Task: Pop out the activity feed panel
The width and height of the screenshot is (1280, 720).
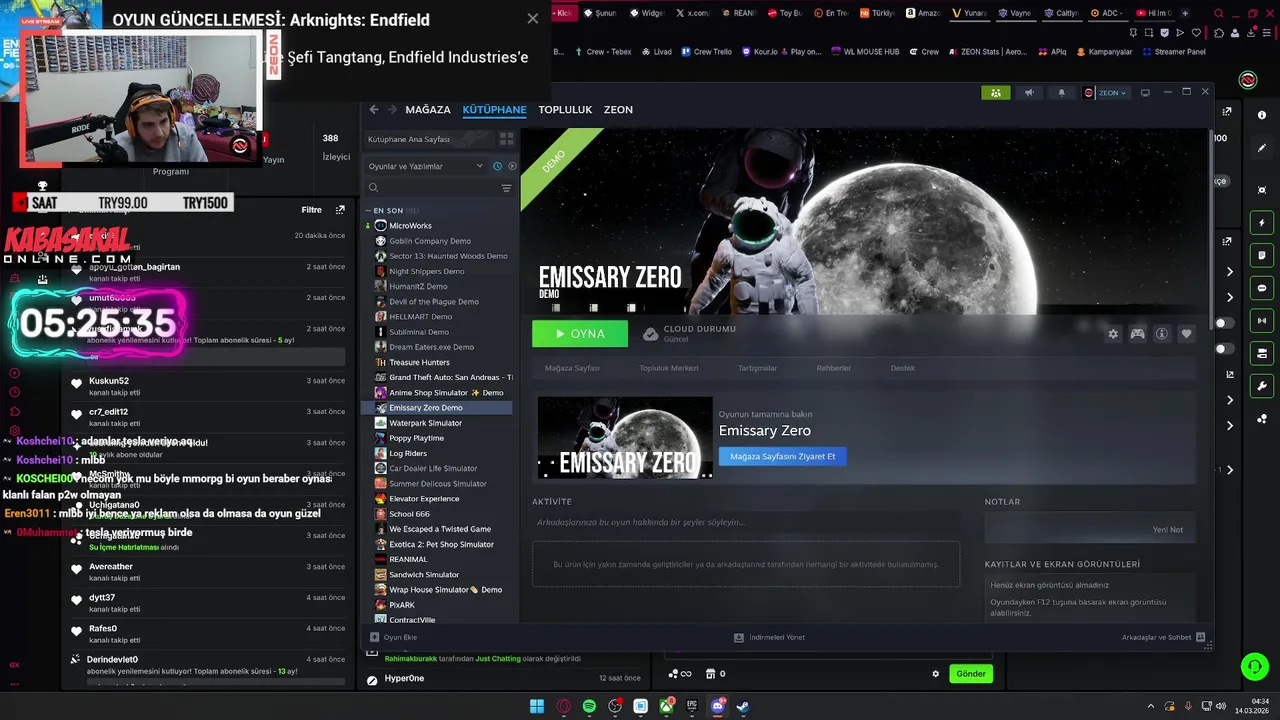Action: [x=340, y=210]
